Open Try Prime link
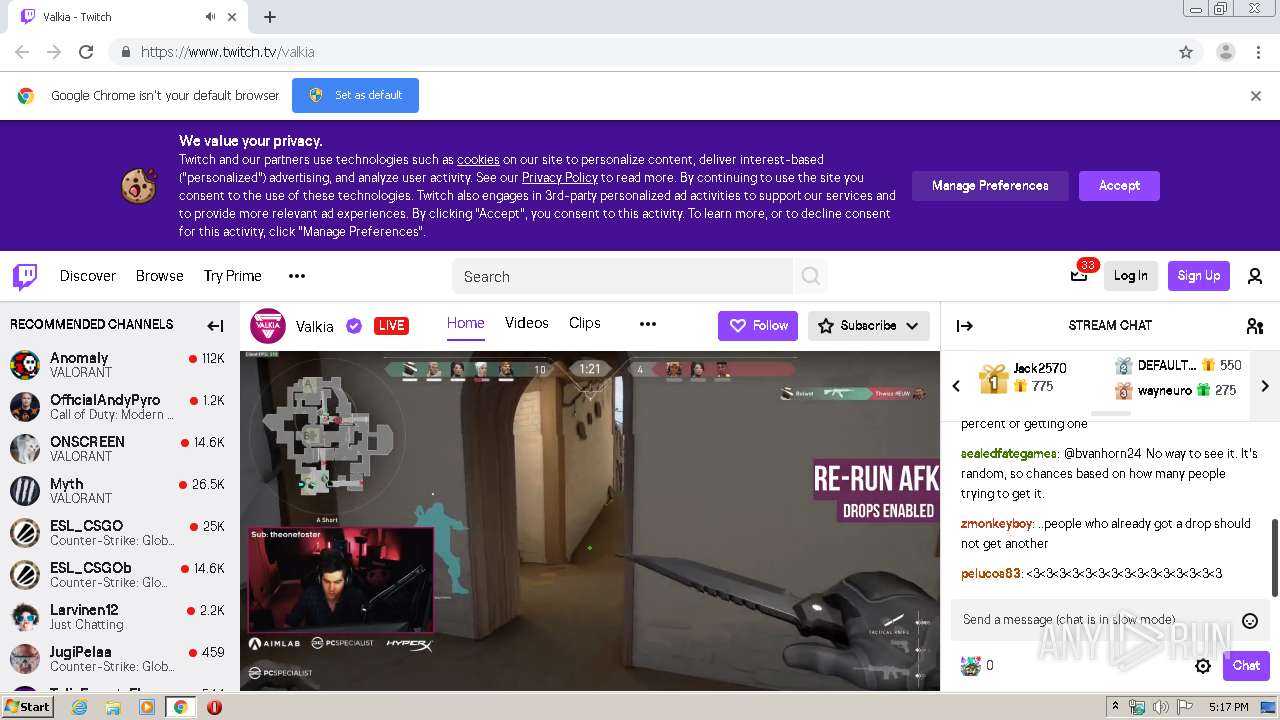Viewport: 1280px width, 720px height. 233,276
